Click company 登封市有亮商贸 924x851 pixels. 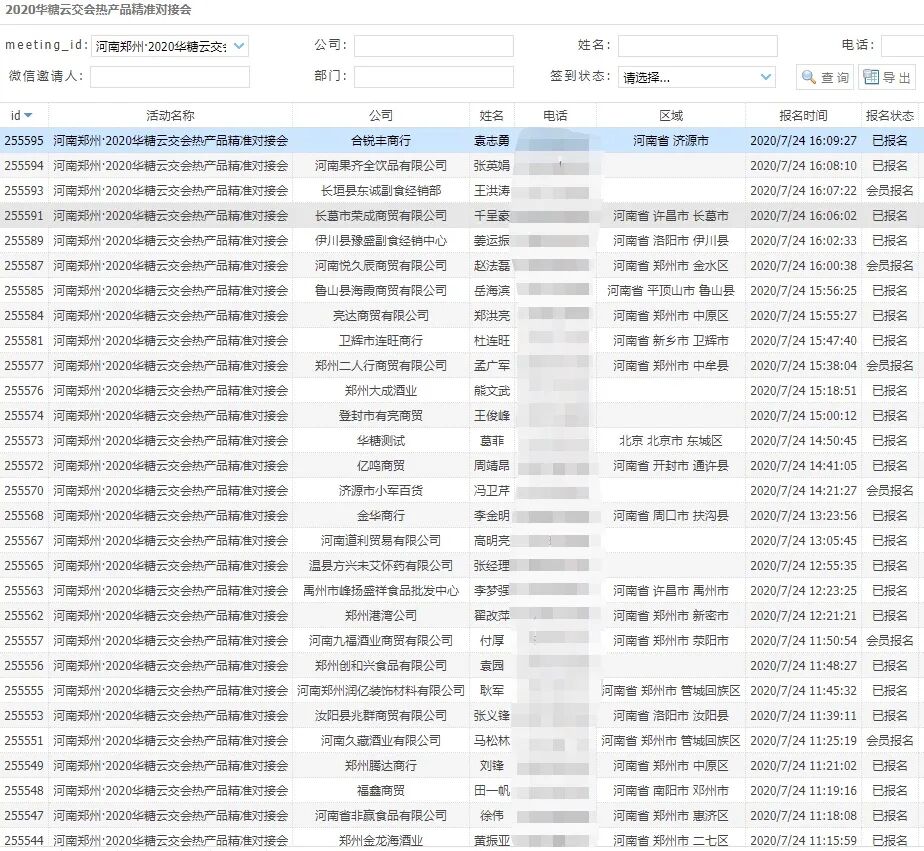tap(381, 415)
